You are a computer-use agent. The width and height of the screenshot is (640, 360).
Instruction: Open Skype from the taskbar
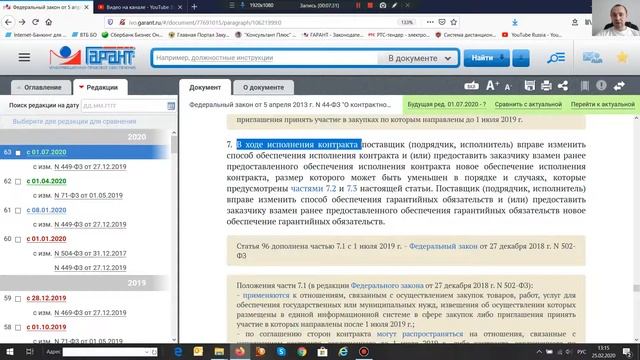click(x=281, y=351)
